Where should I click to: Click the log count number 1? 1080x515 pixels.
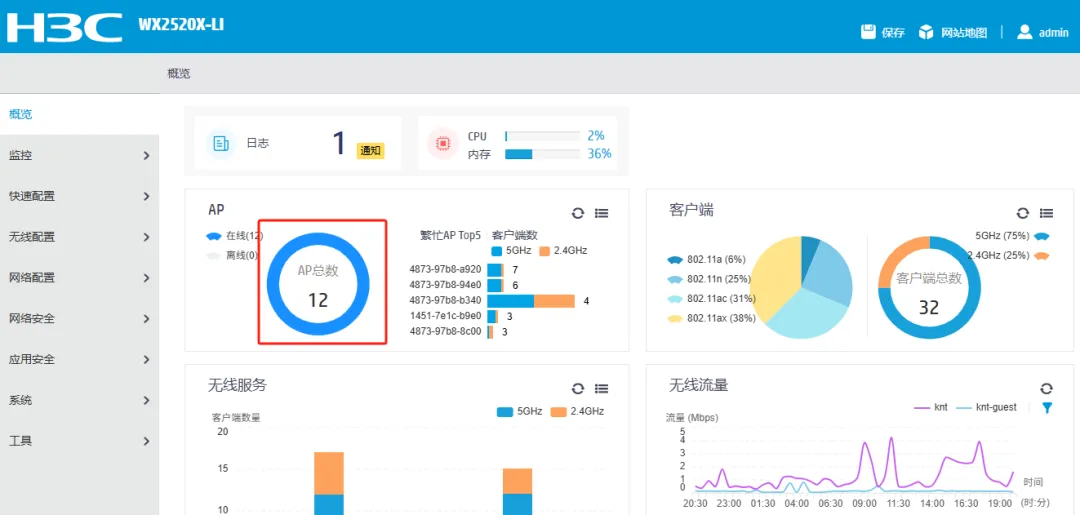click(x=339, y=143)
